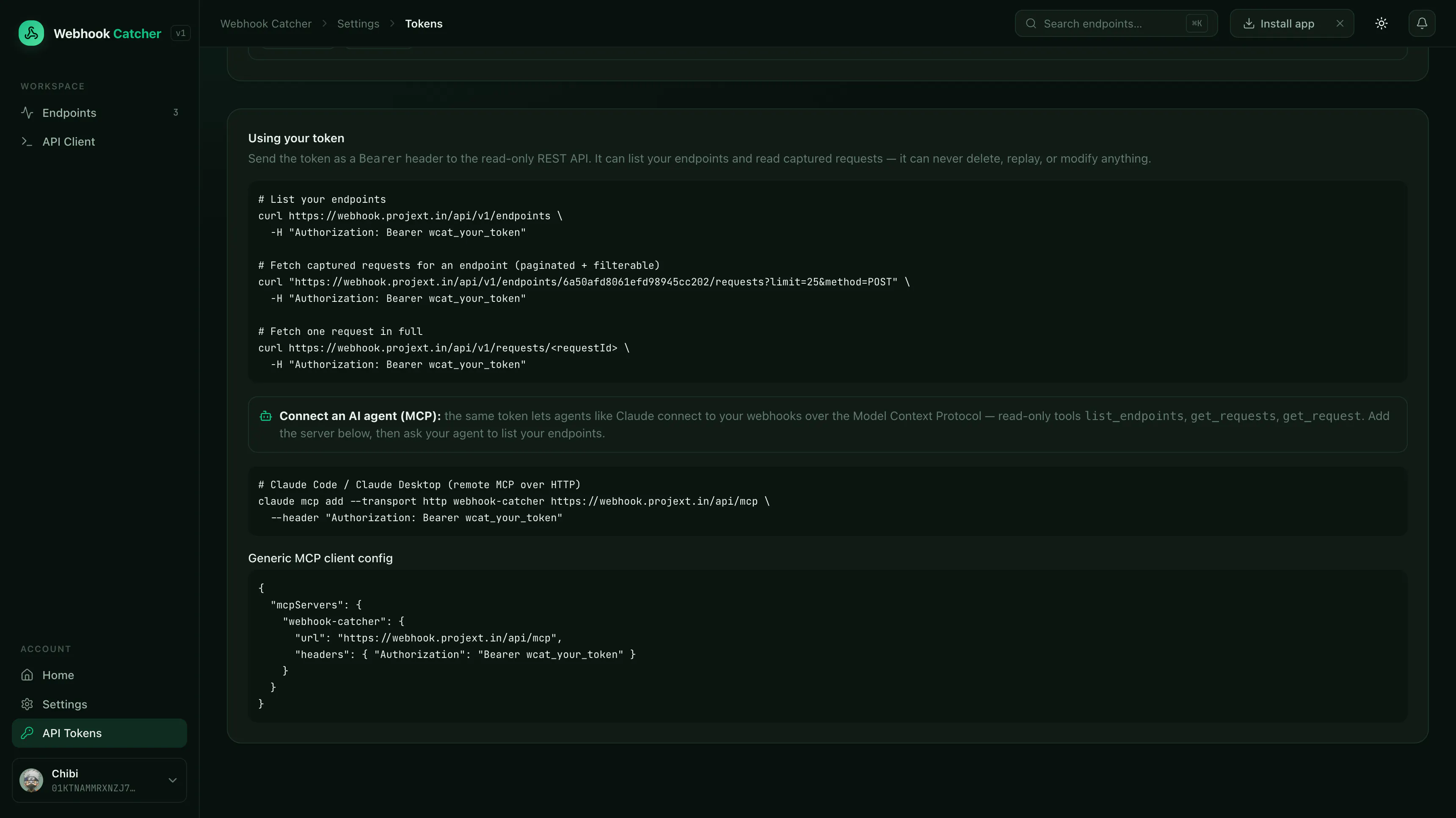Image resolution: width=1456 pixels, height=818 pixels.
Task: Dismiss the Install app prompt
Action: tap(1340, 23)
